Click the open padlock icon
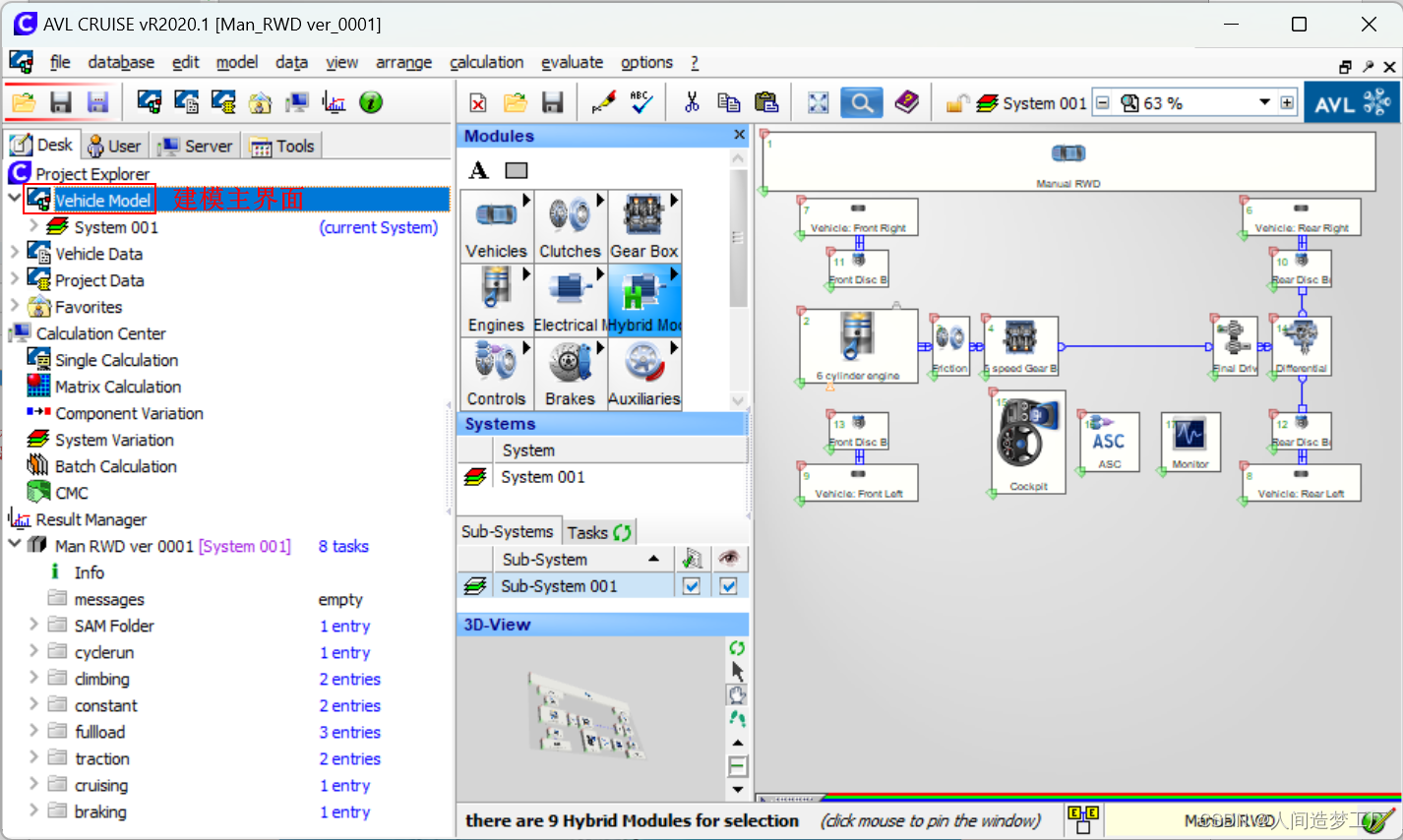The height and width of the screenshot is (840, 1403). (956, 102)
